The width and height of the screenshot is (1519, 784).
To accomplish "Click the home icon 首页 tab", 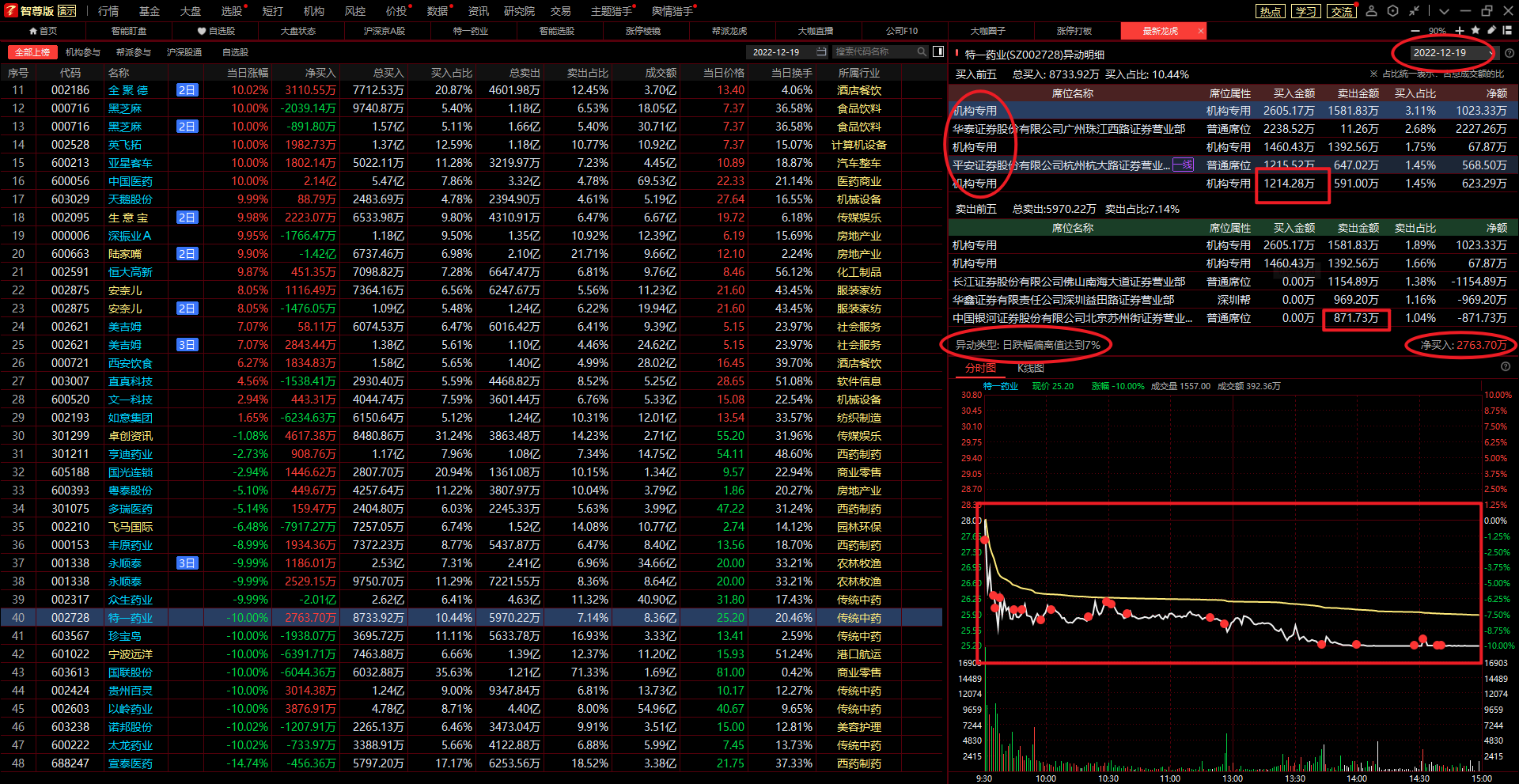I will tap(43, 31).
